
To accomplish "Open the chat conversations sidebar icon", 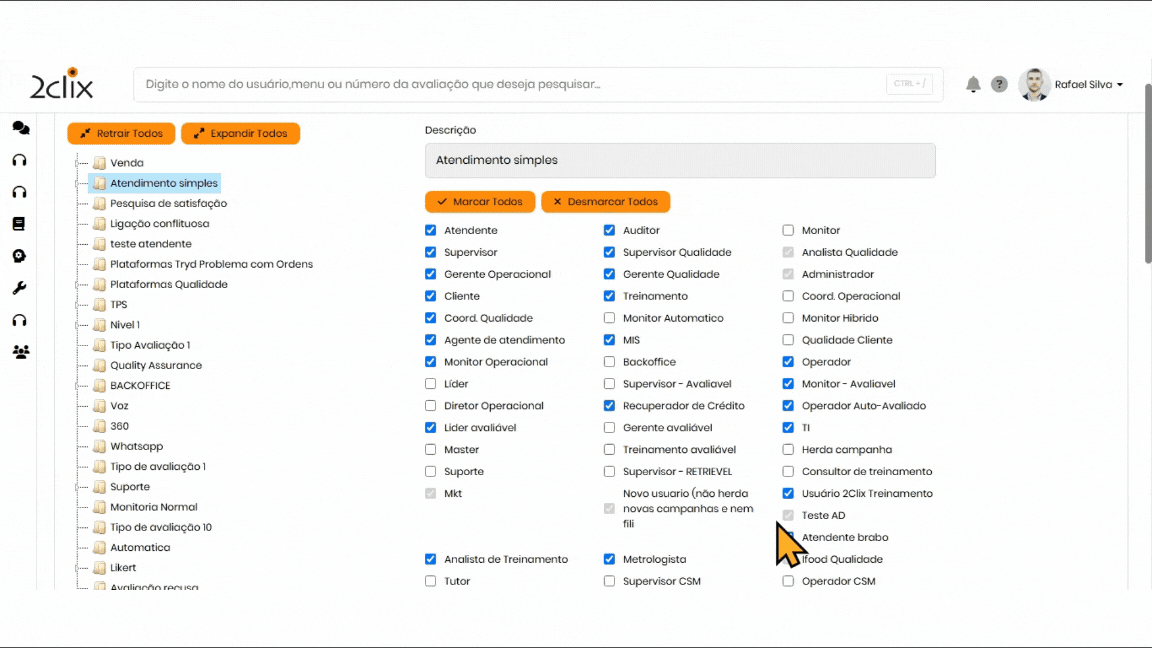I will point(20,128).
